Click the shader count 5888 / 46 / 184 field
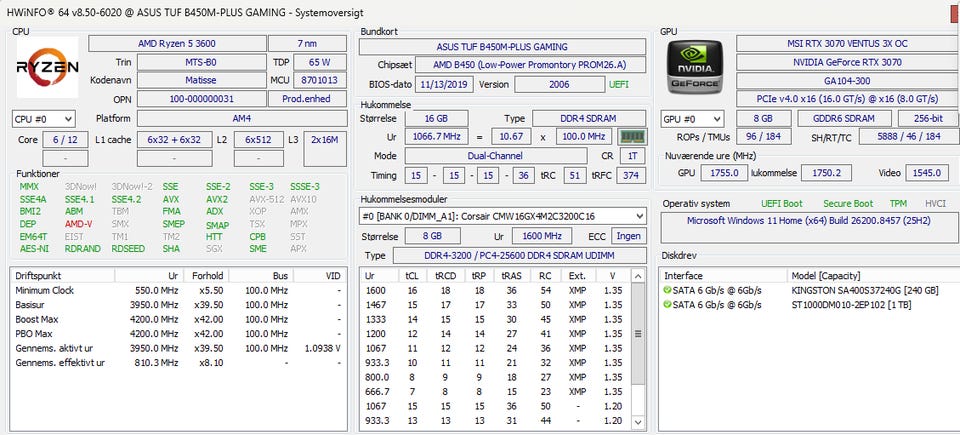Viewport: 960px width, 435px height. (x=909, y=137)
